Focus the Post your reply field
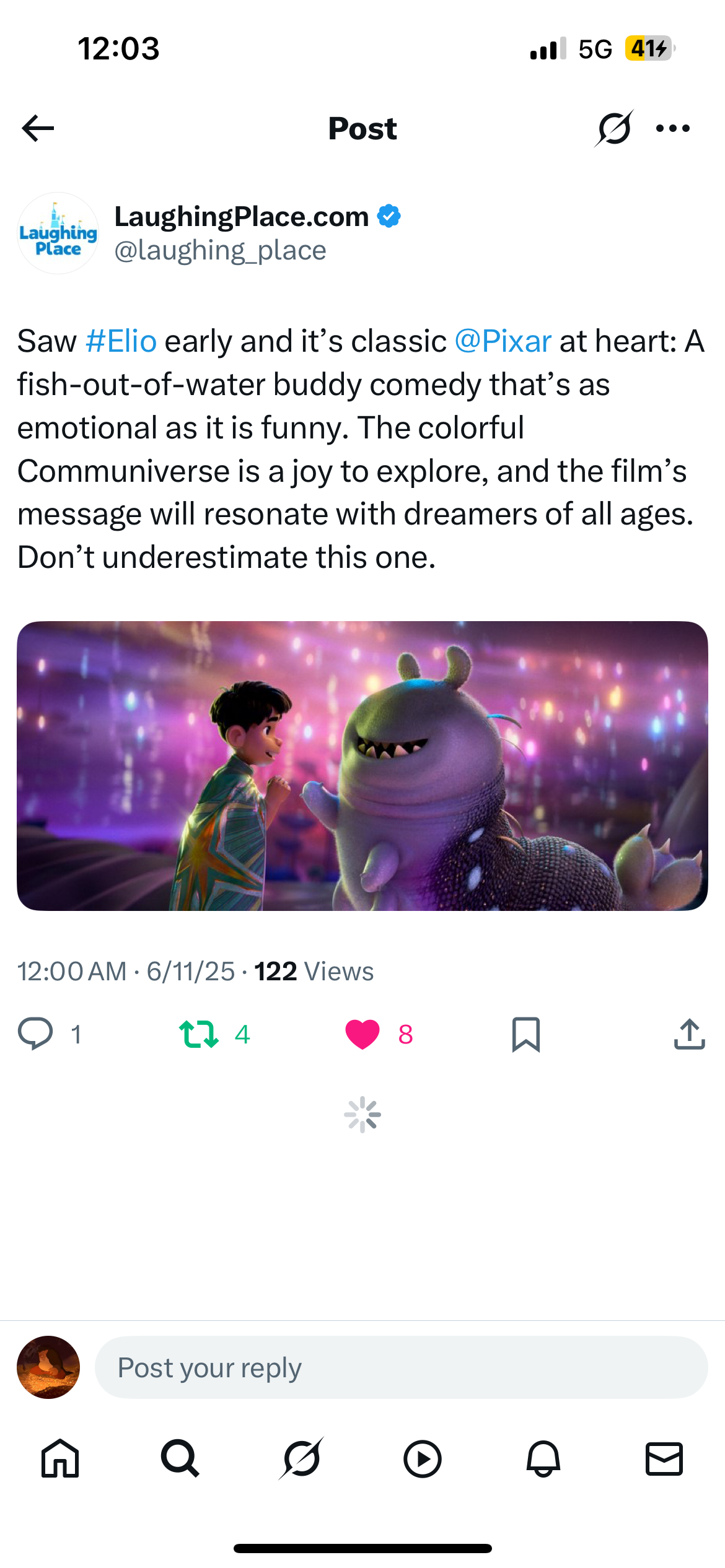The height and width of the screenshot is (1568, 725). click(402, 1367)
